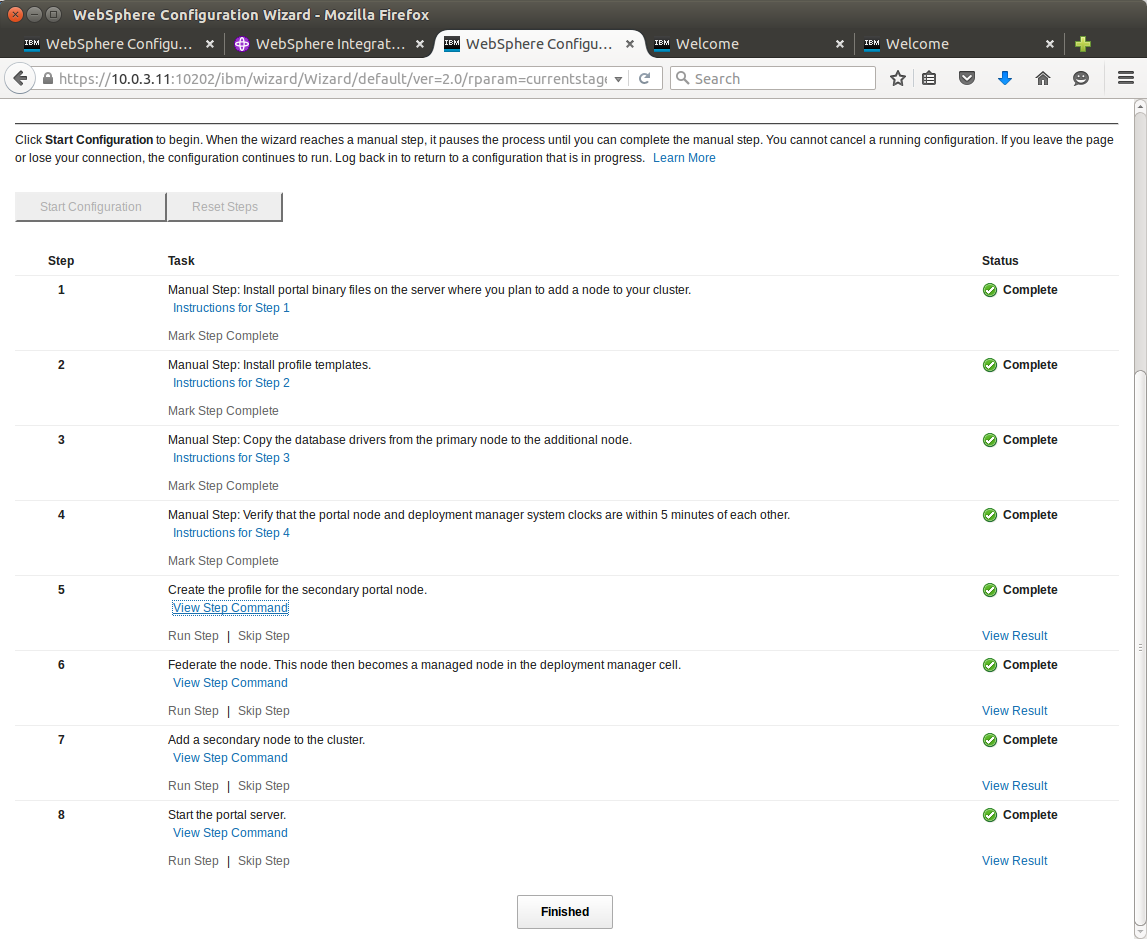This screenshot has width=1147, height=939.
Task: View Step Command for federate node step
Action: [230, 683]
